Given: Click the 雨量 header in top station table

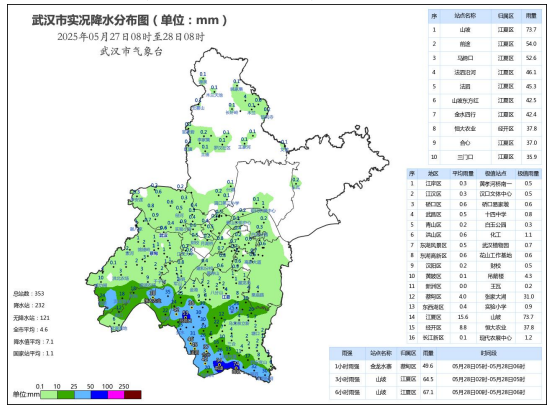Looking at the screenshot, I should 531,16.
